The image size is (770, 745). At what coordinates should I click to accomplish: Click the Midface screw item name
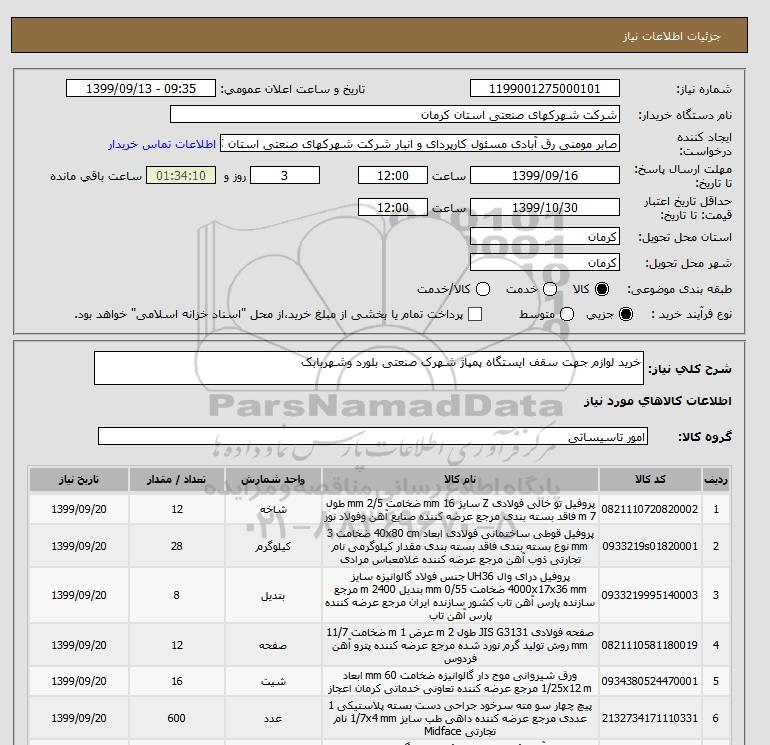(x=460, y=718)
